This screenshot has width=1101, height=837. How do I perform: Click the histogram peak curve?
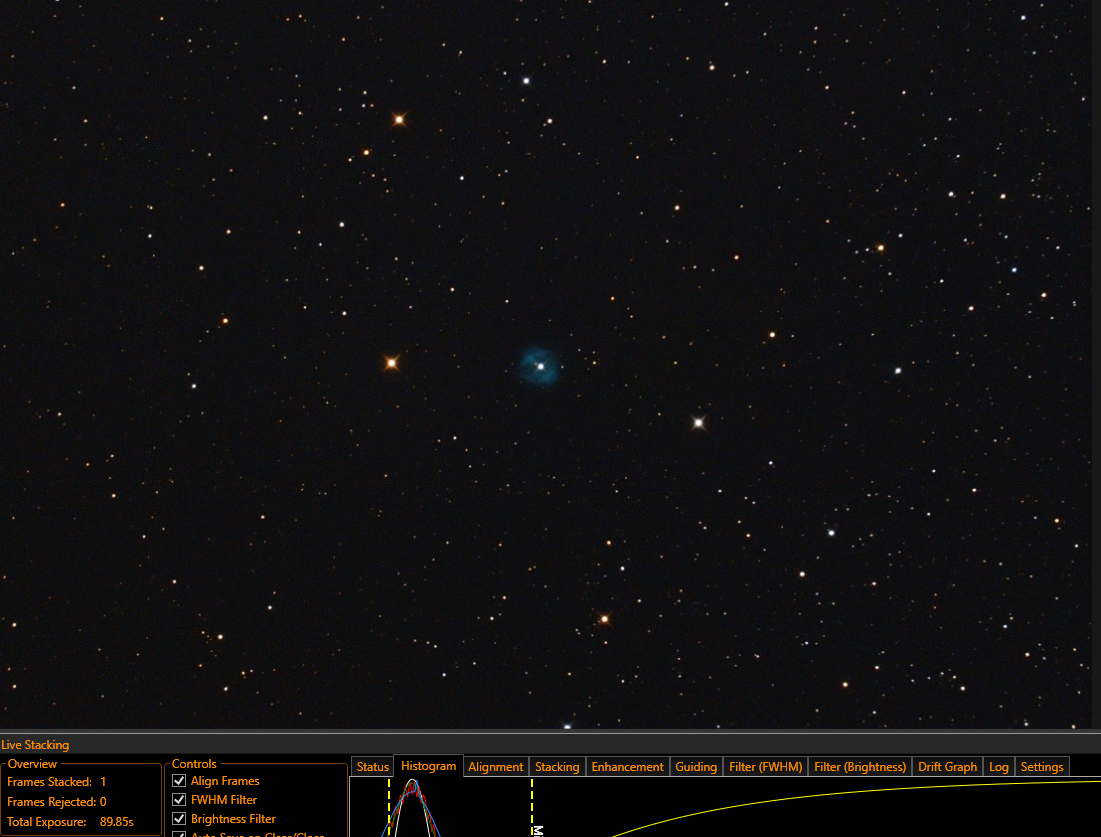[413, 808]
